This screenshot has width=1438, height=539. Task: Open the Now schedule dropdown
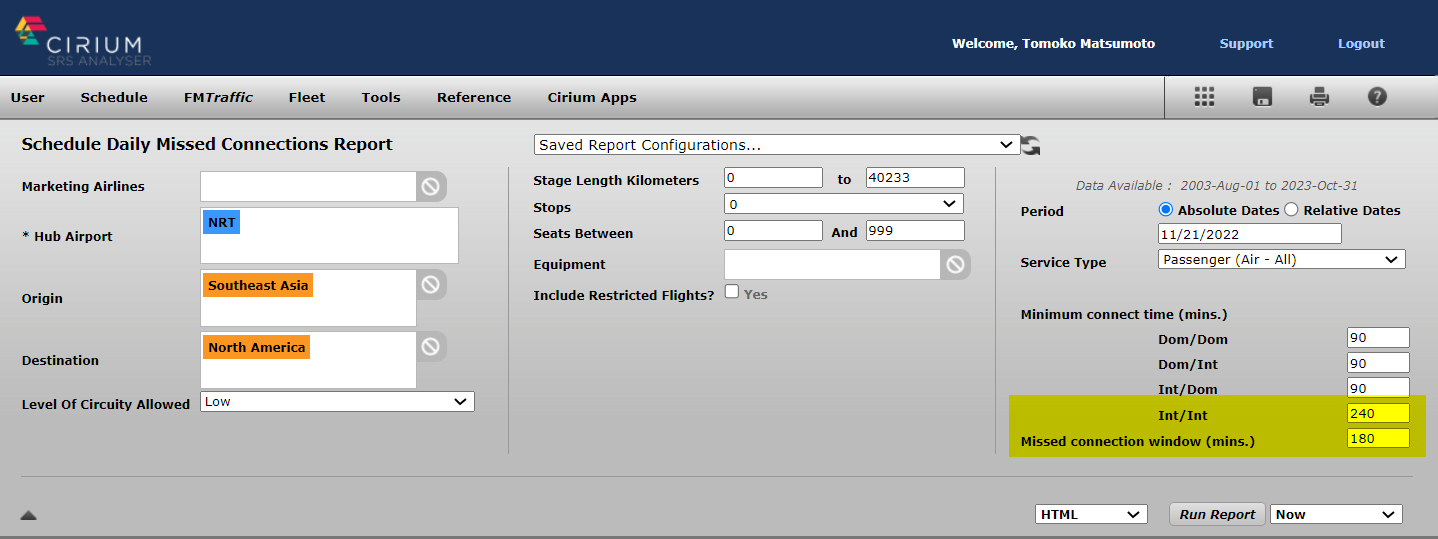[x=1336, y=514]
